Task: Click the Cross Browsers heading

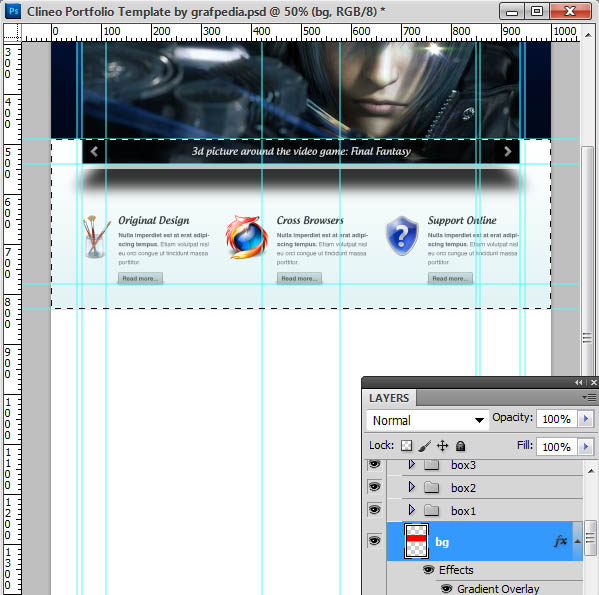Action: tap(310, 220)
